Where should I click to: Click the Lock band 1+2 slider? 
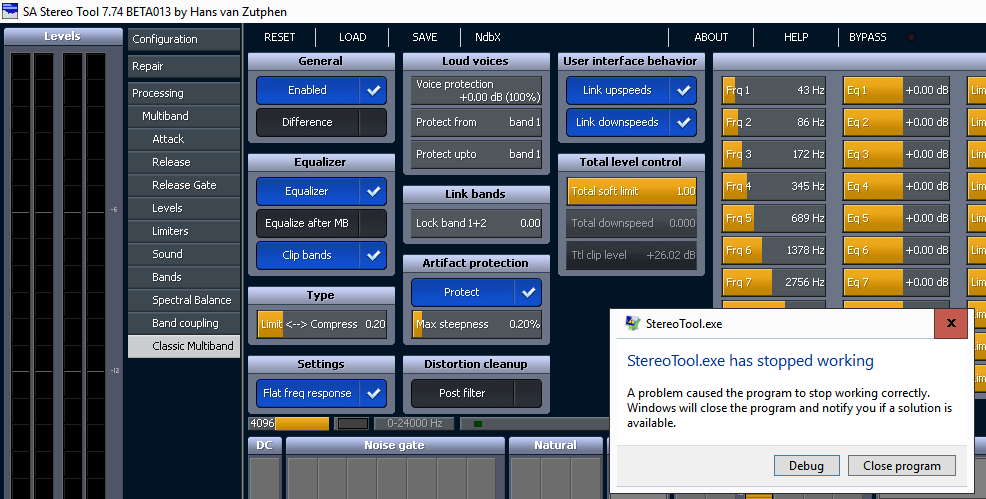click(477, 224)
